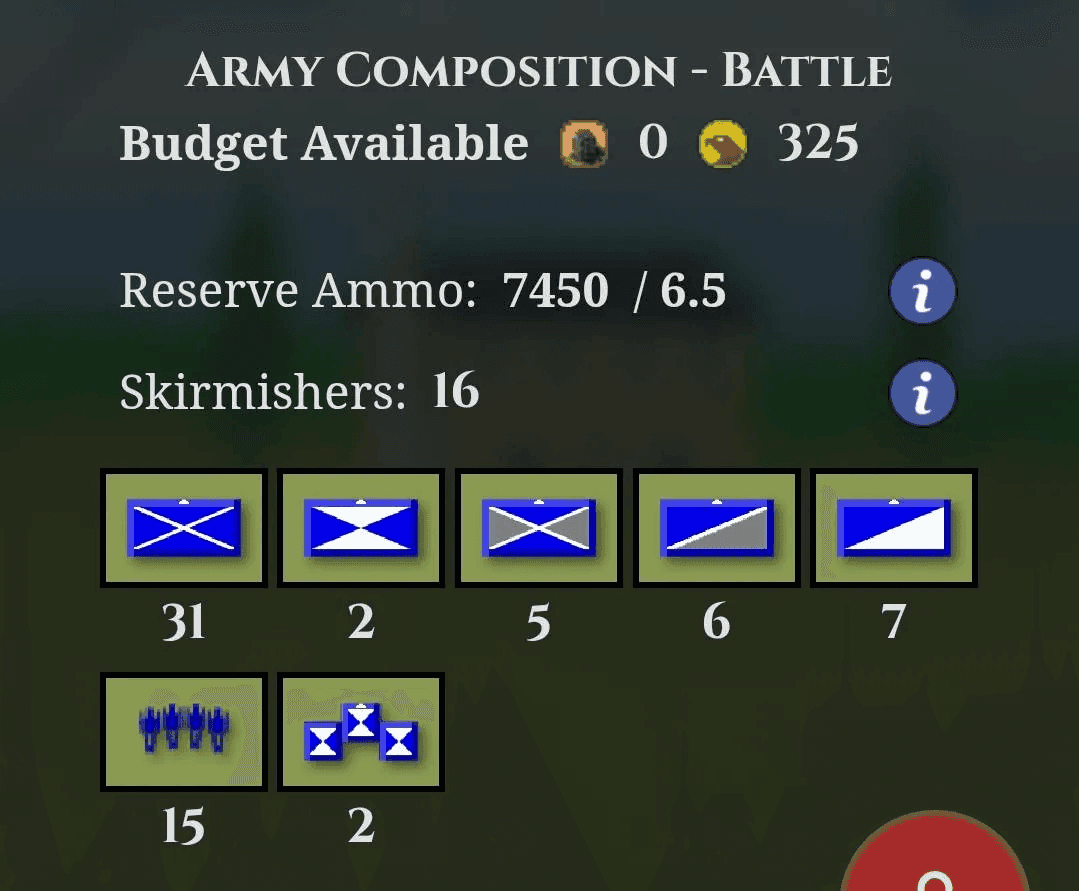Select the grey crossed unit tile showing 5
This screenshot has height=891, width=1079.
pos(539,528)
